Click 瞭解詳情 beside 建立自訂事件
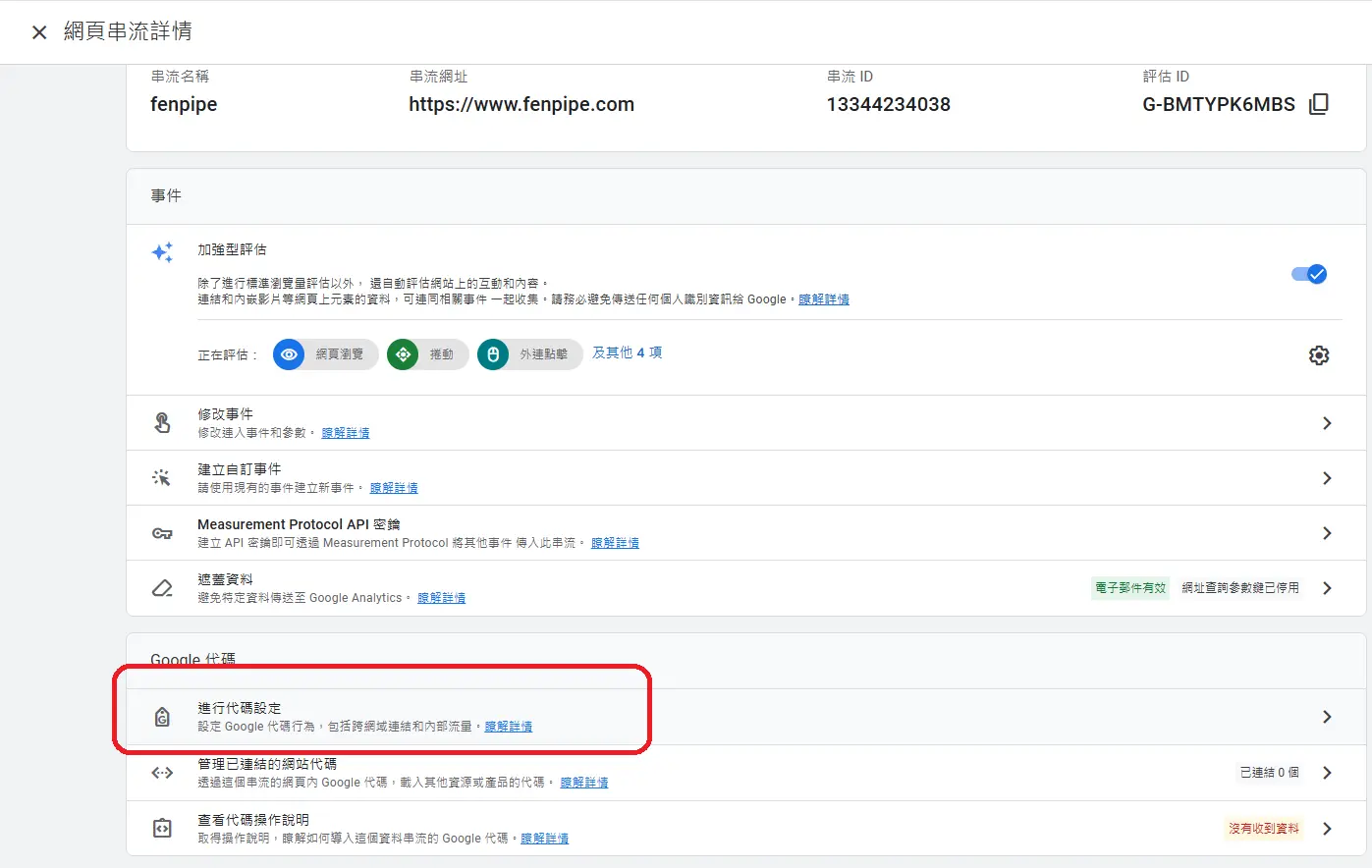The width and height of the screenshot is (1372, 868). click(394, 487)
